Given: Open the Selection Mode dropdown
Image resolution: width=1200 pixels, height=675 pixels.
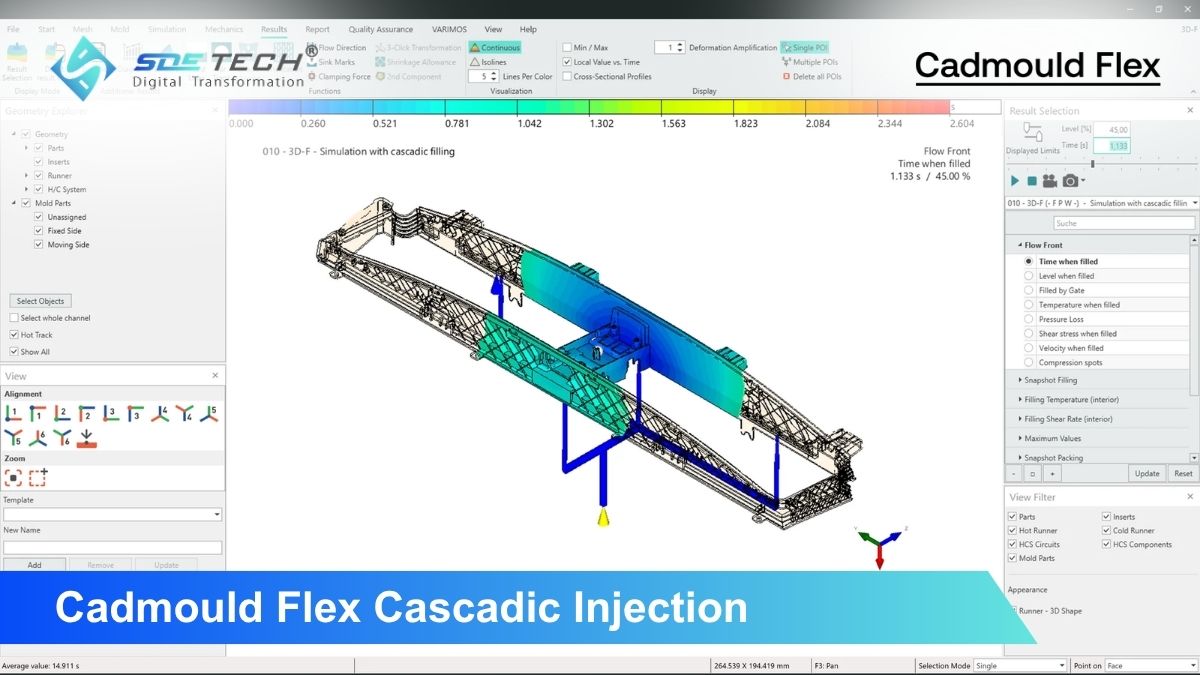Looking at the screenshot, I should tap(1021, 665).
